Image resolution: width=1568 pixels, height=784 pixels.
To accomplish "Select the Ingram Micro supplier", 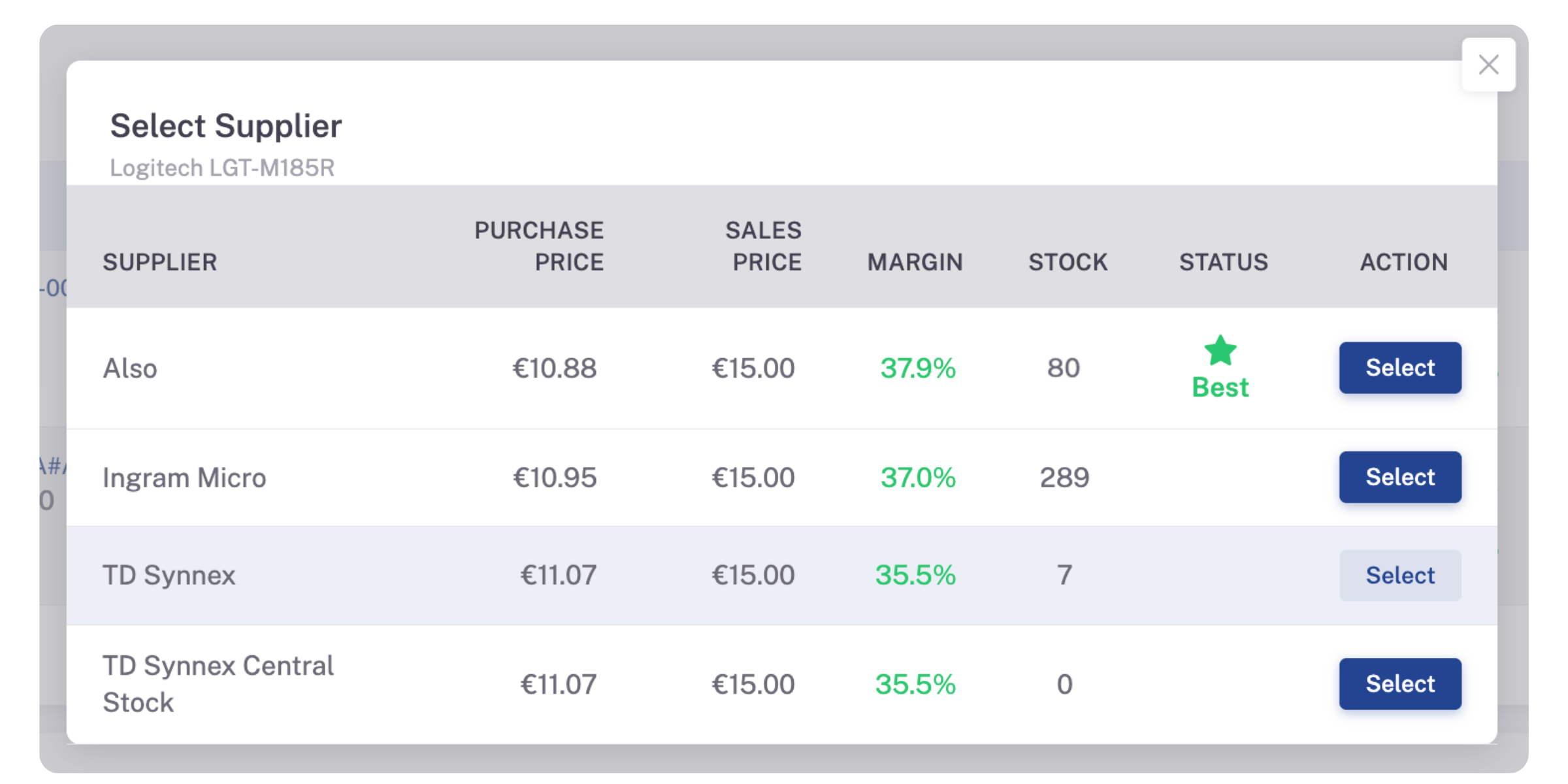I will tap(1400, 477).
